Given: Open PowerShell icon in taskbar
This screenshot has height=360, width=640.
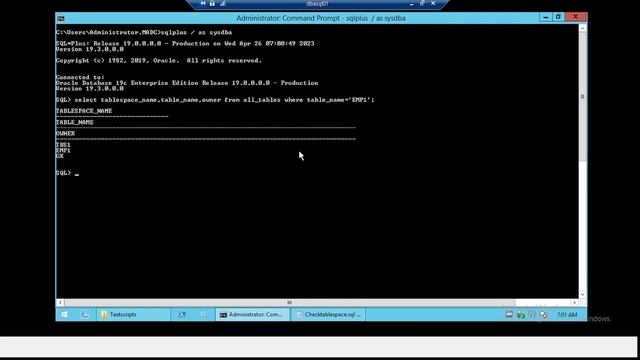Looking at the screenshot, I should tap(182, 315).
